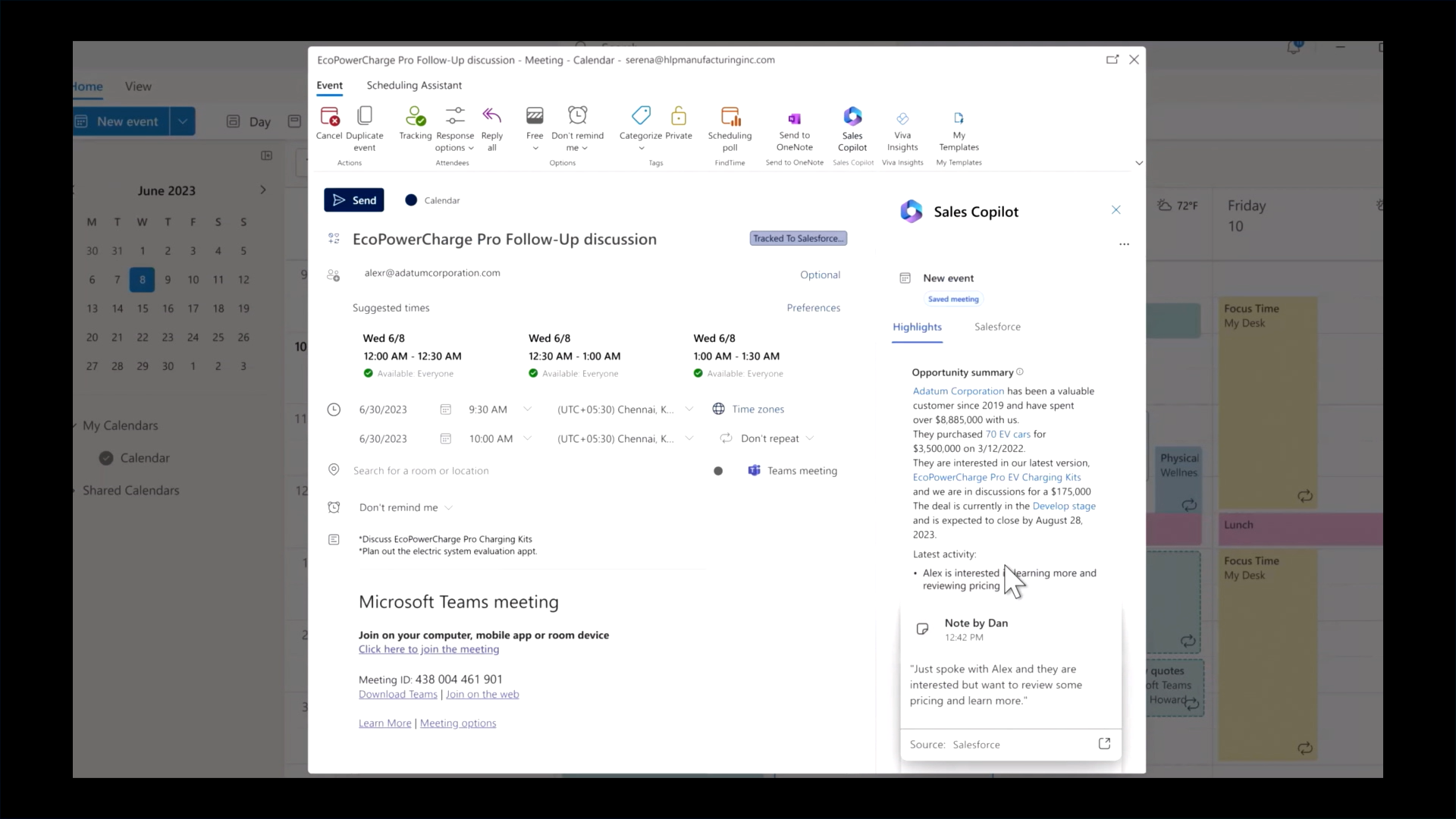The width and height of the screenshot is (1456, 819).
Task: Click the 'Click here to join the meeting' link
Action: (428, 649)
